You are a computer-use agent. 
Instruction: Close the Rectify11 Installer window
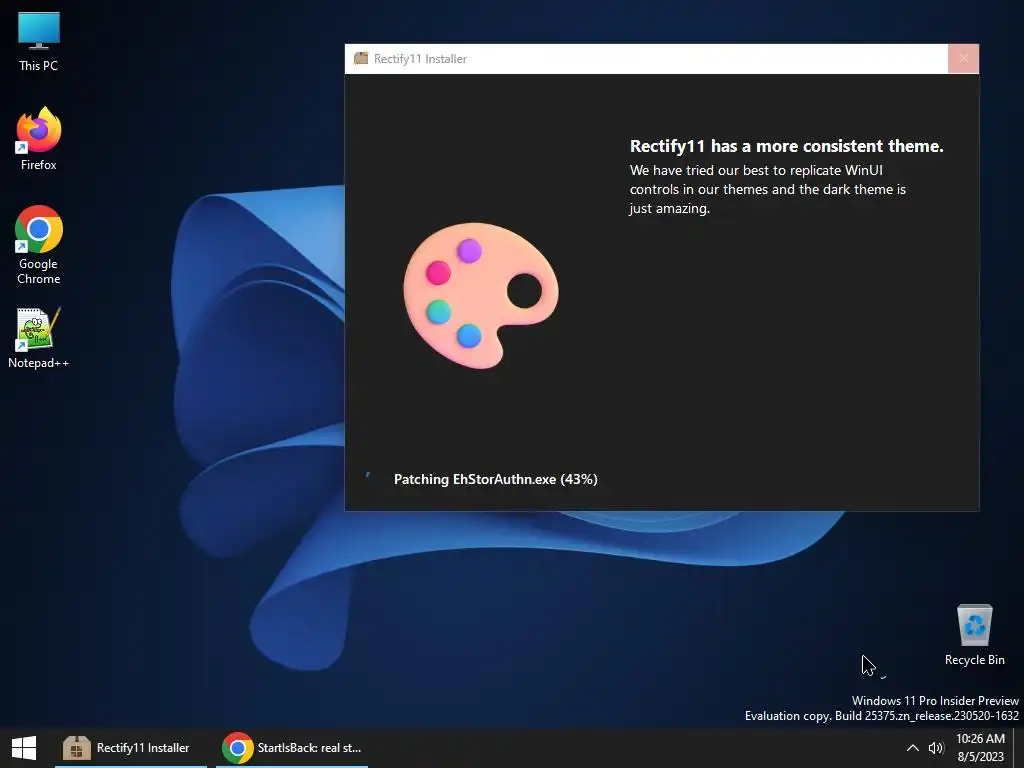[963, 59]
